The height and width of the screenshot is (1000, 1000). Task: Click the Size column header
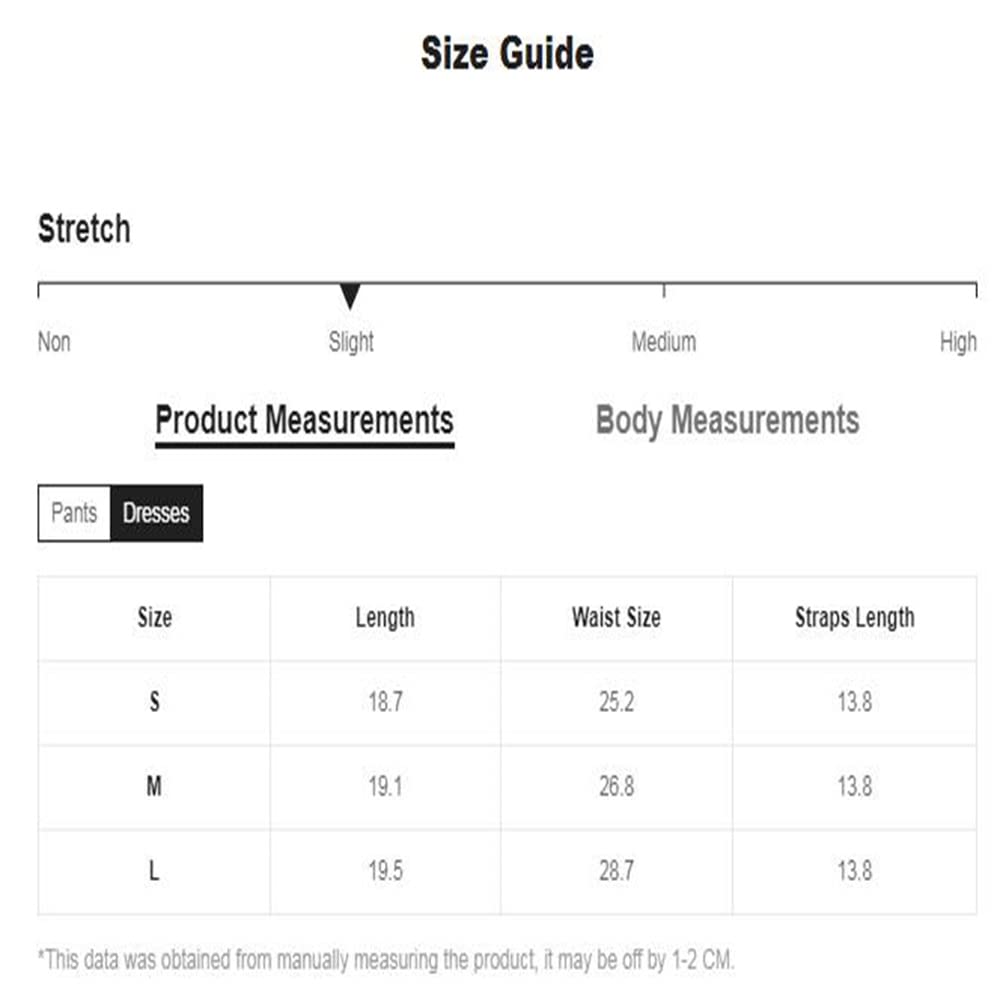point(154,618)
